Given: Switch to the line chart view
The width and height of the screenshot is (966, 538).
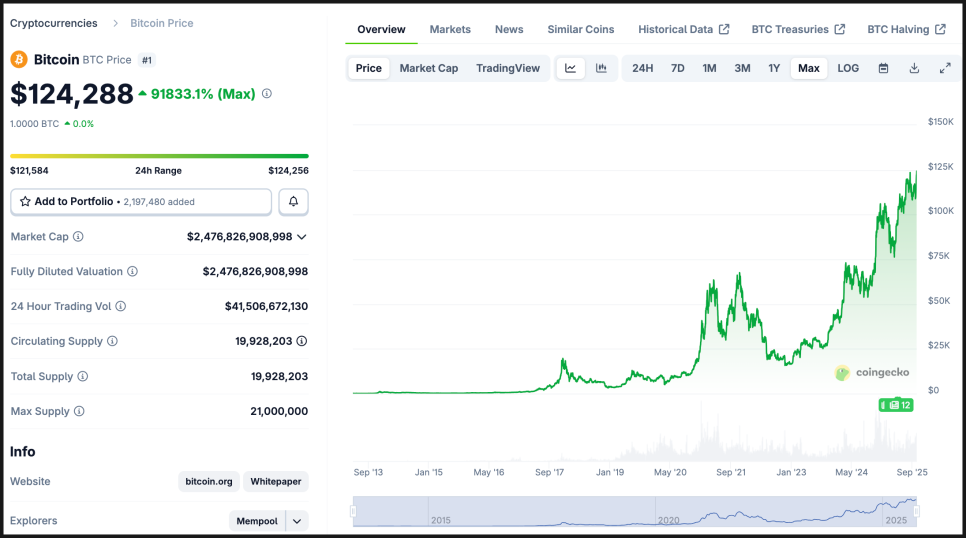Looking at the screenshot, I should pyautogui.click(x=570, y=68).
